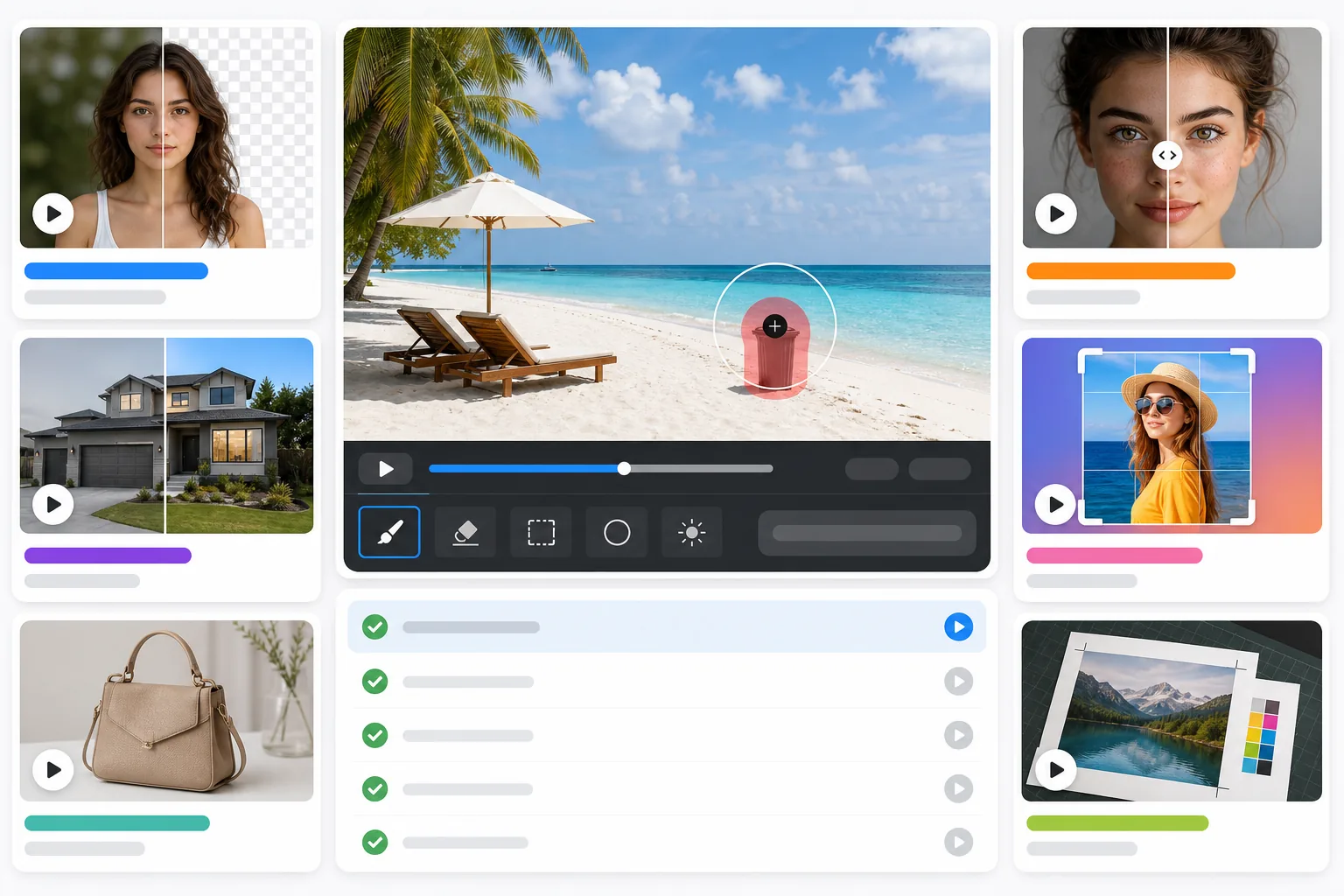Play the house before-after comparison card

click(x=53, y=504)
